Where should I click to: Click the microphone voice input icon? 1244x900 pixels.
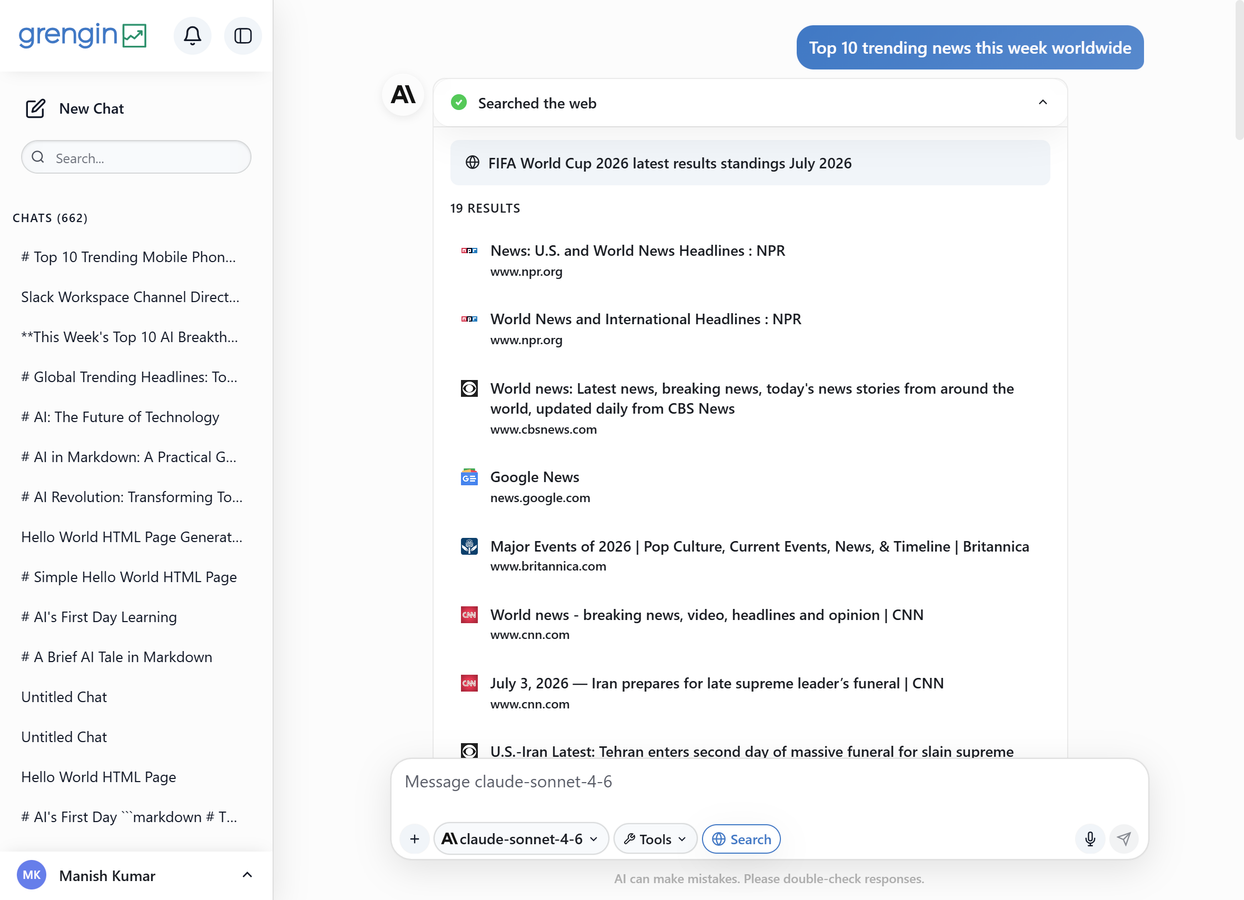[x=1090, y=839]
